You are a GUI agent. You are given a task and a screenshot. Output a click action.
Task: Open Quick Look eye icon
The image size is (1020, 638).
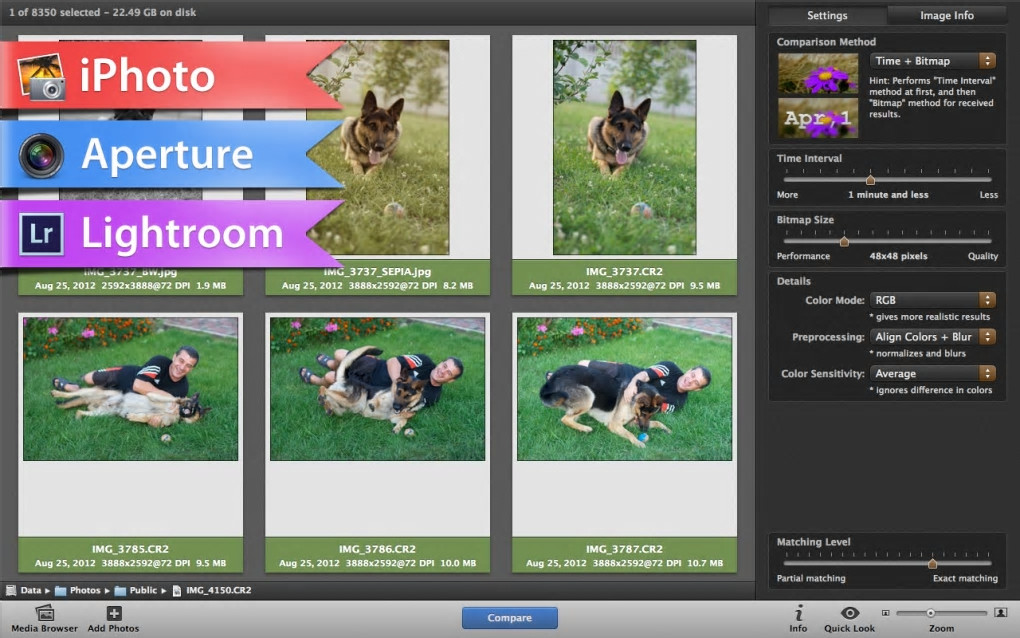[x=850, y=613]
